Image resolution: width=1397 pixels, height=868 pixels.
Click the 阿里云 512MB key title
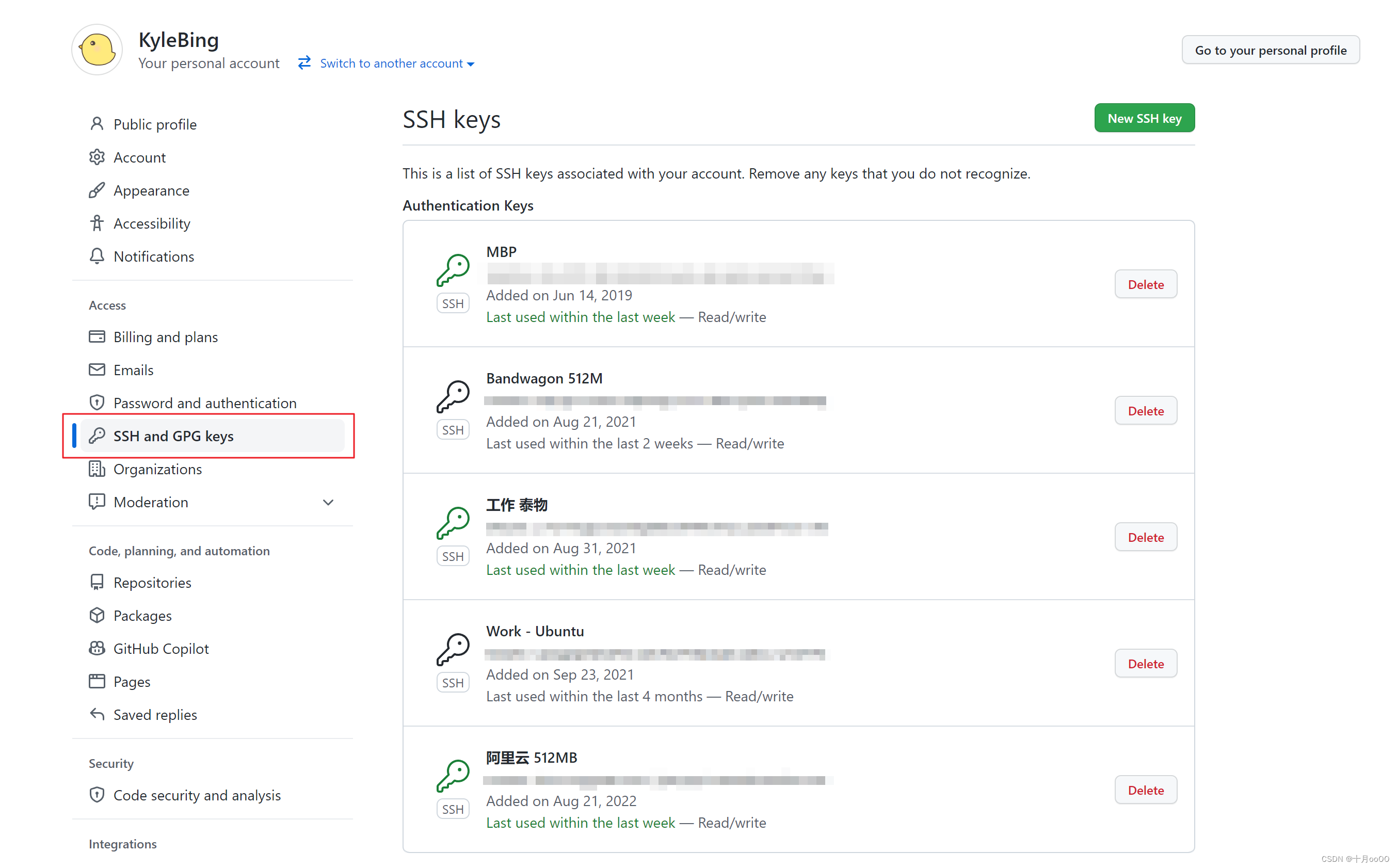click(x=532, y=758)
